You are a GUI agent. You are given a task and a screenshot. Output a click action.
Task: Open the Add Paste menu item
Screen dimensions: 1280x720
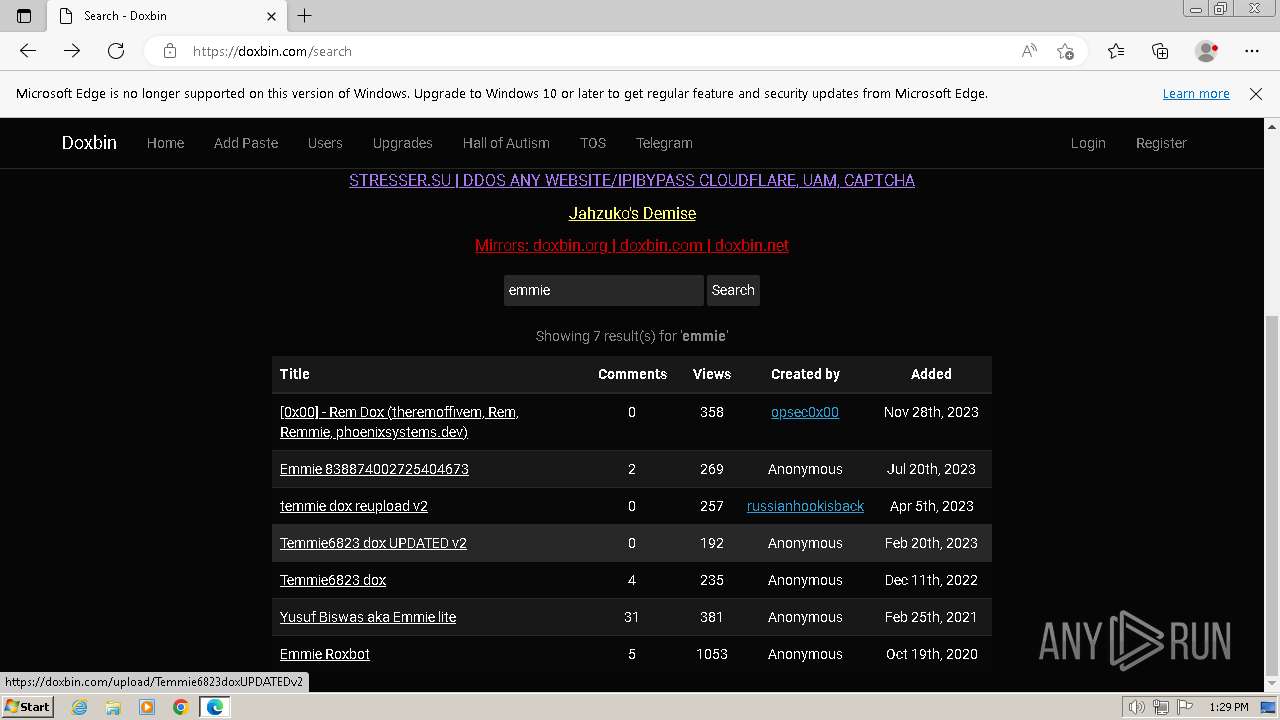click(x=246, y=143)
